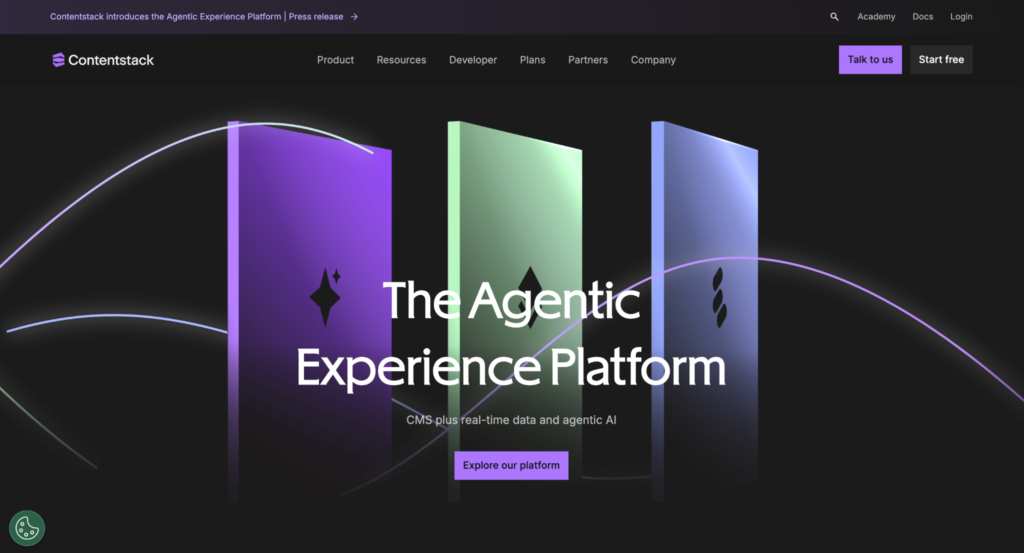Click the Talk to us button

[x=870, y=59]
